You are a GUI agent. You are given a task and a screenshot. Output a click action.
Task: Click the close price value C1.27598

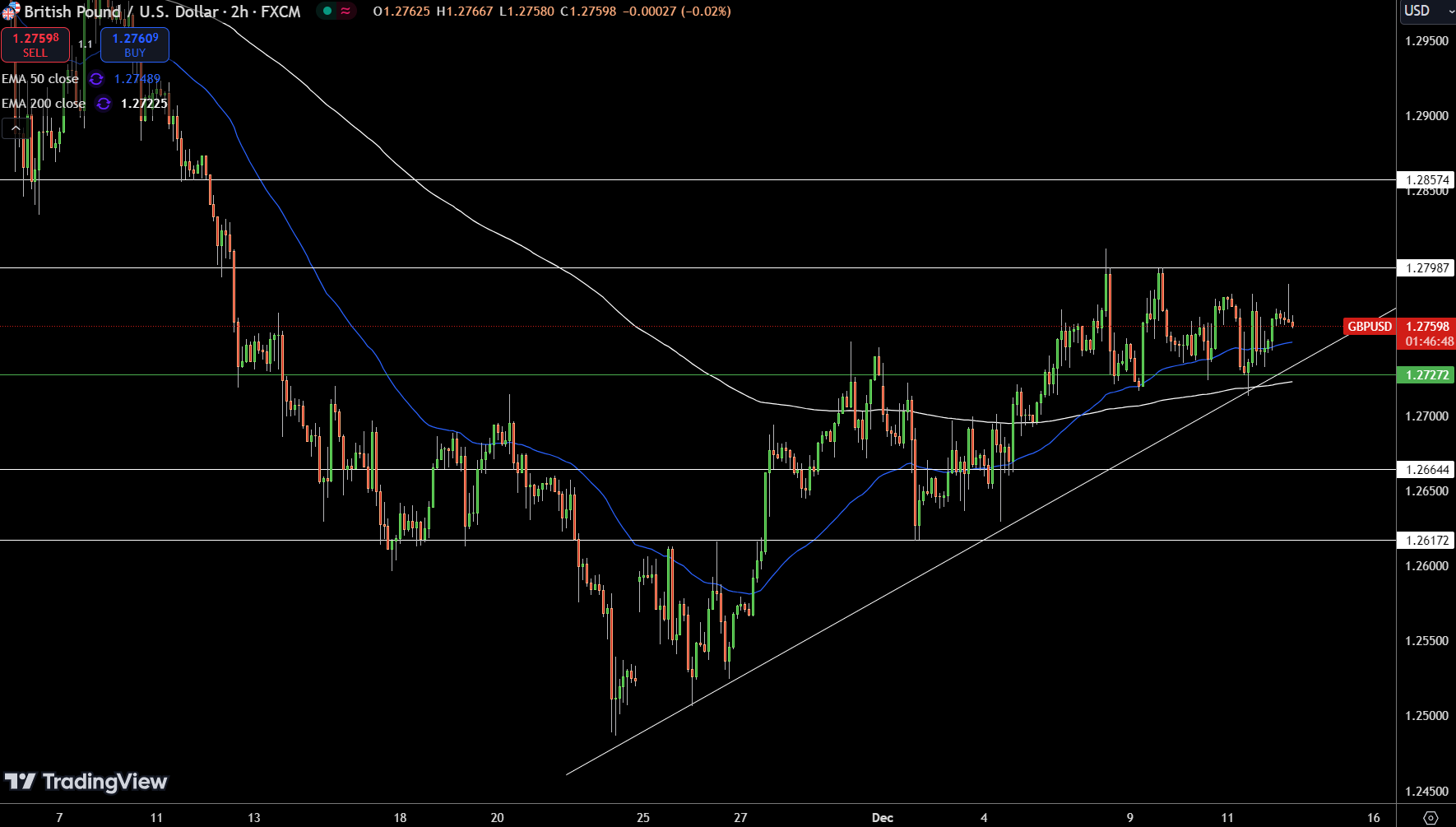pos(588,12)
